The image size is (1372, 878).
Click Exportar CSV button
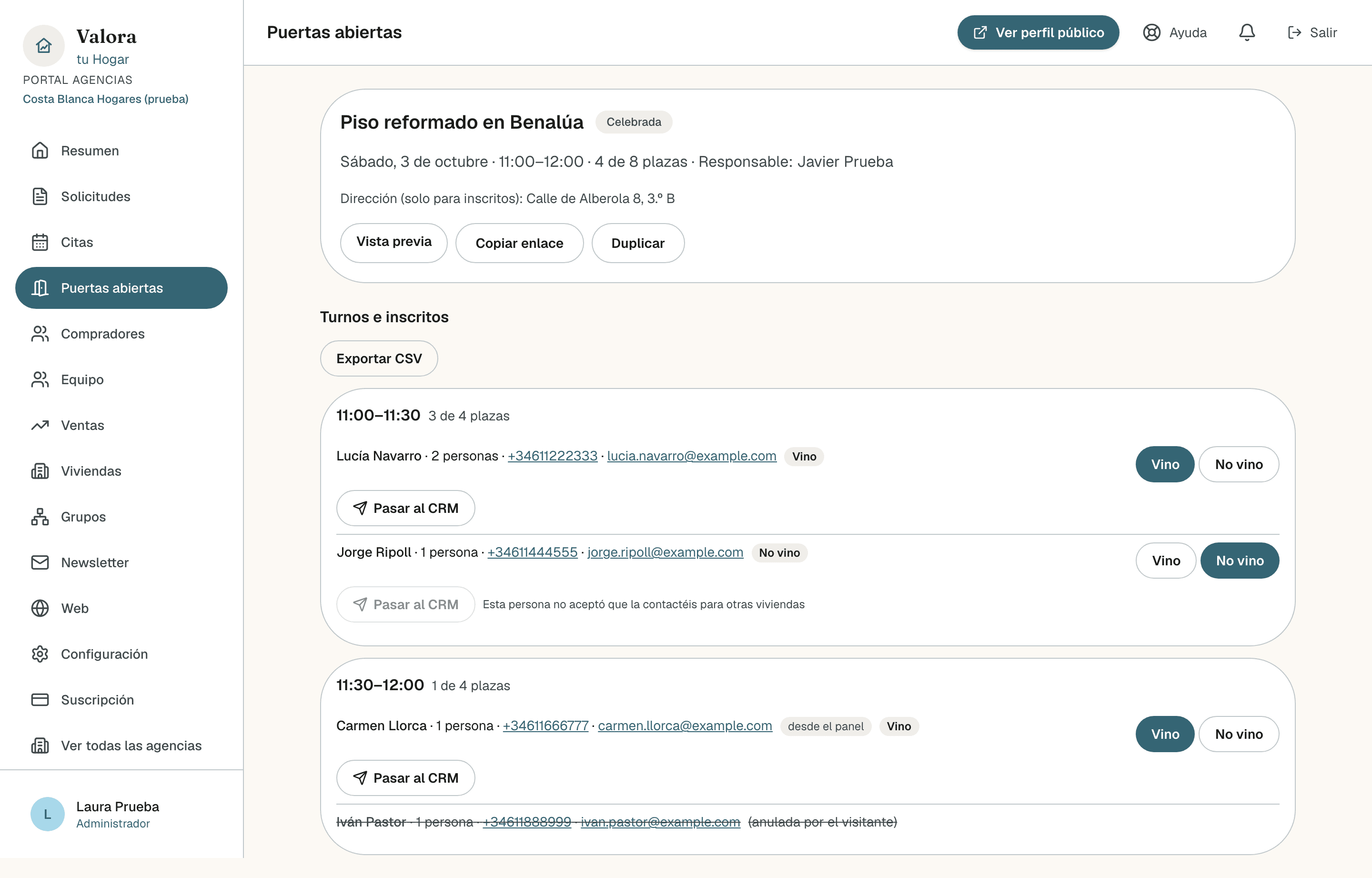click(x=379, y=358)
